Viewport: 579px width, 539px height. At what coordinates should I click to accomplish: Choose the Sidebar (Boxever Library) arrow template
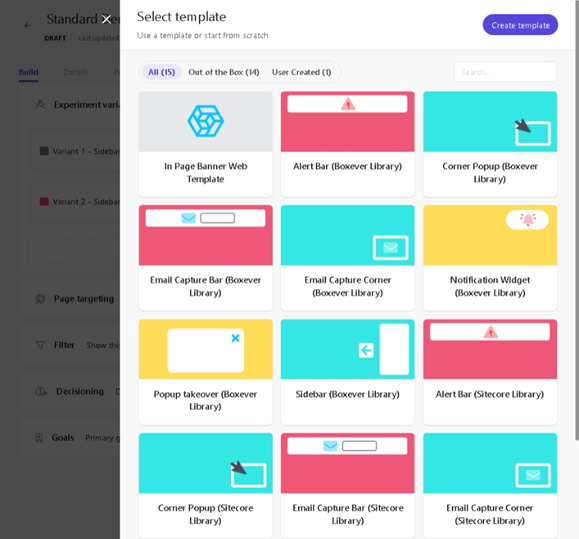pyautogui.click(x=347, y=372)
